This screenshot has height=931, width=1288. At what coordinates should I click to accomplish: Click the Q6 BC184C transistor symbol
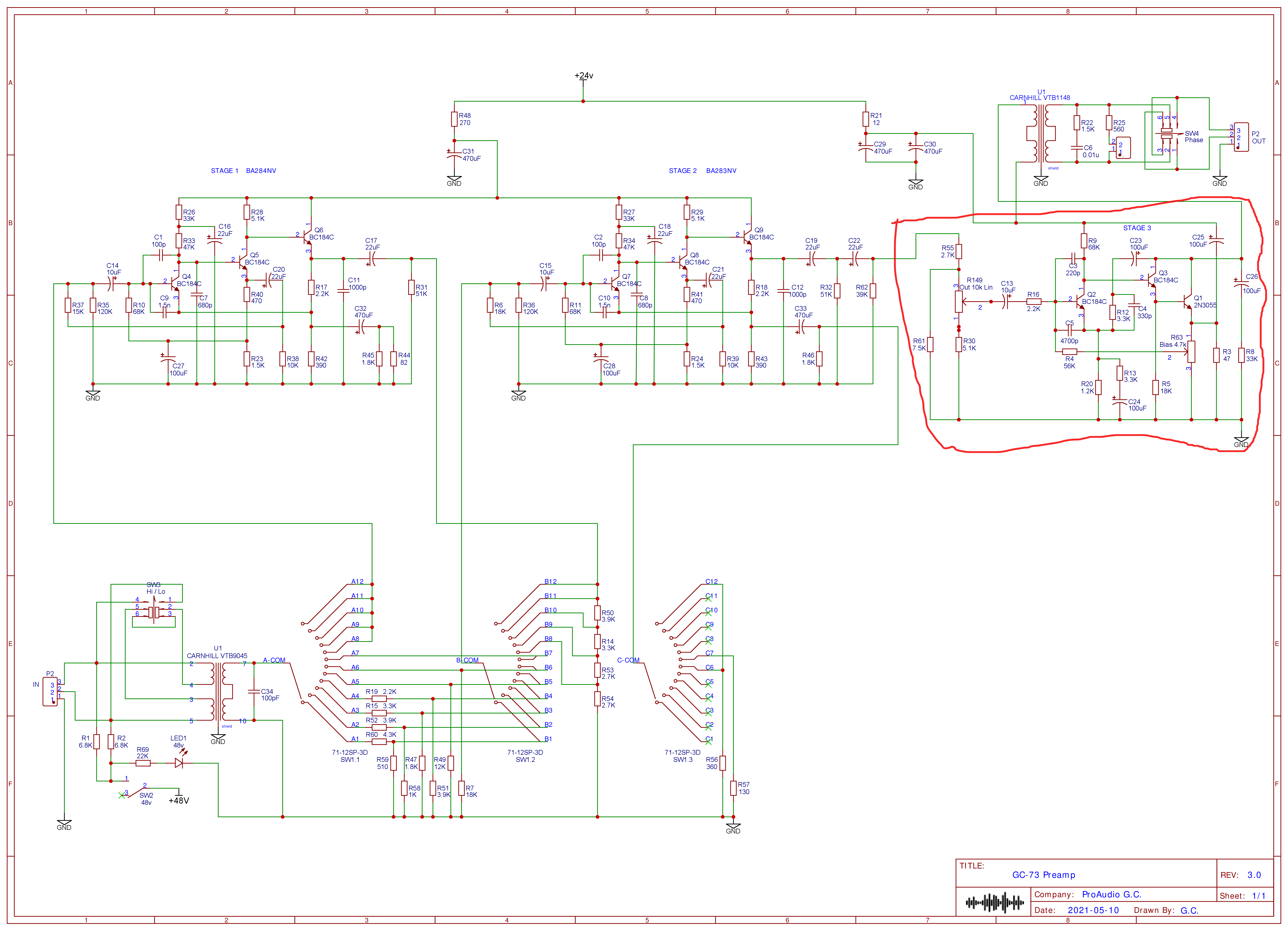tap(307, 237)
